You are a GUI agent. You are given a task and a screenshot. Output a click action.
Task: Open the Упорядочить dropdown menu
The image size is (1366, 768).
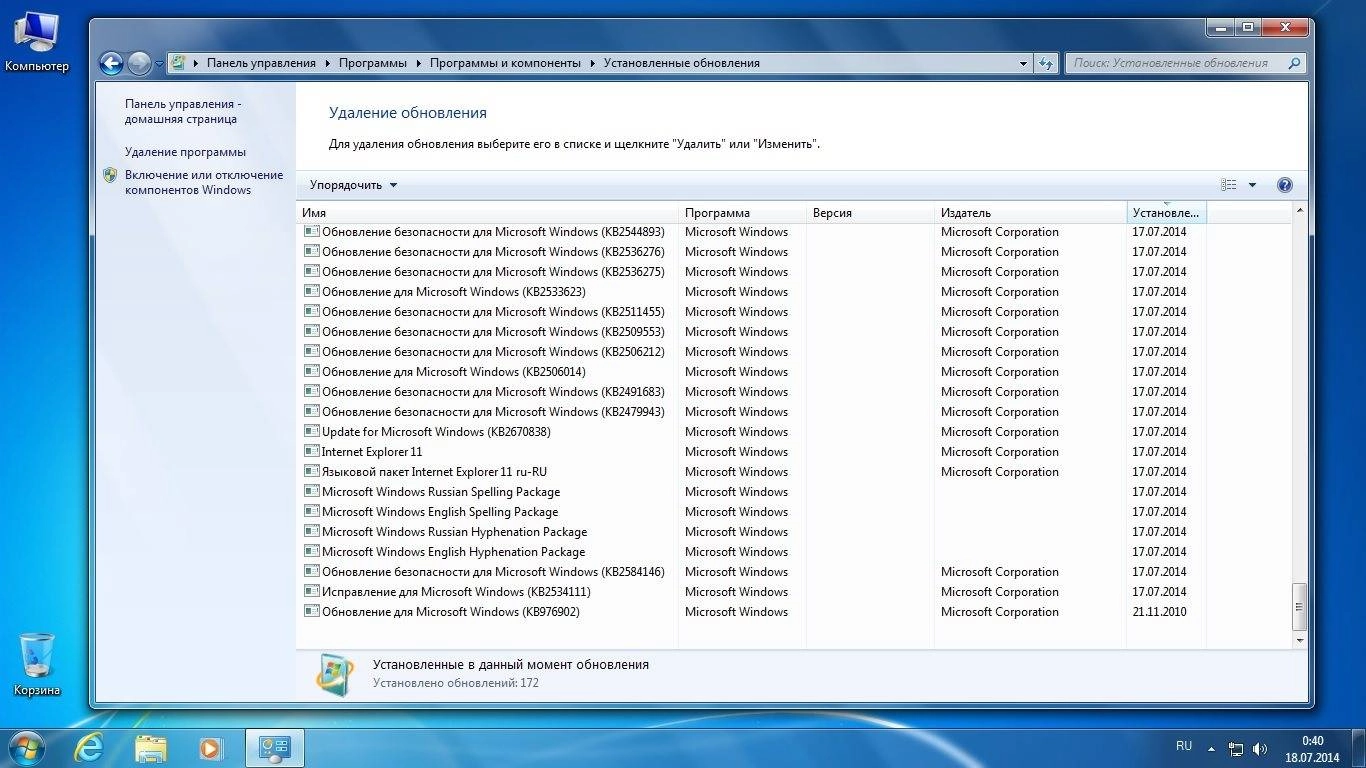tap(353, 185)
